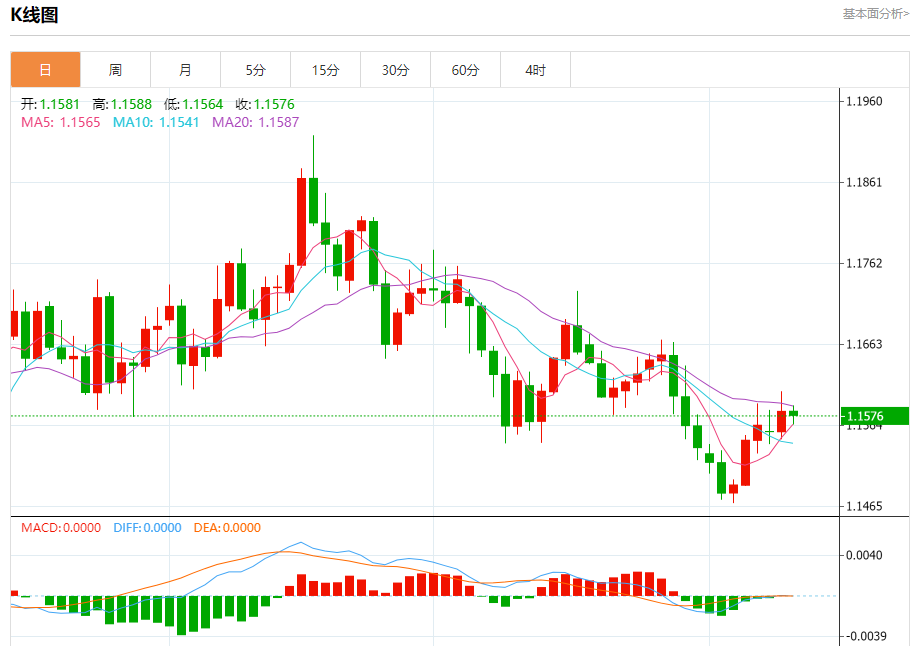Open the 5分 interval tab
Screen dimensions: 915x646
click(256, 70)
